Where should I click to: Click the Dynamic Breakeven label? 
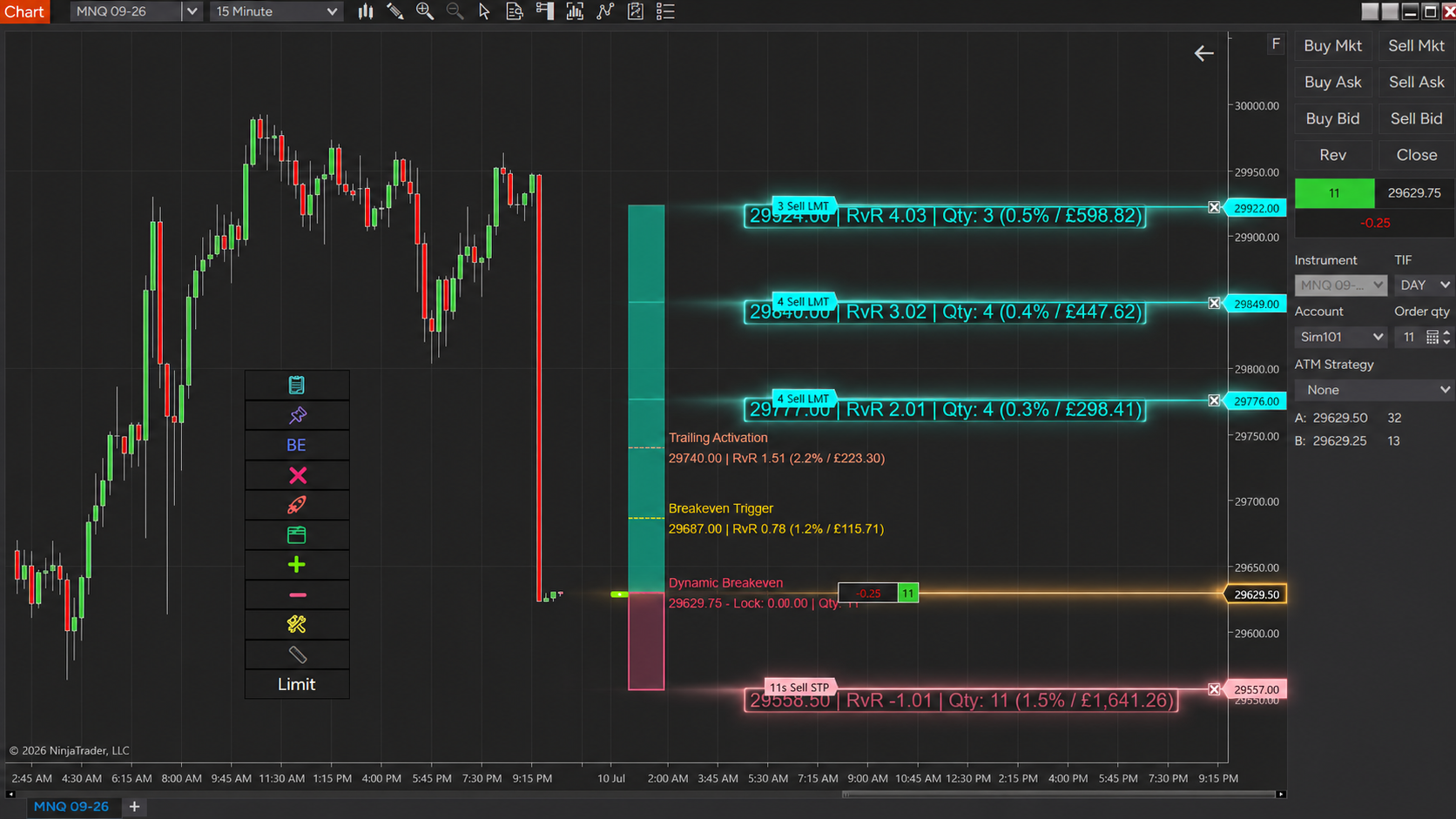(725, 583)
